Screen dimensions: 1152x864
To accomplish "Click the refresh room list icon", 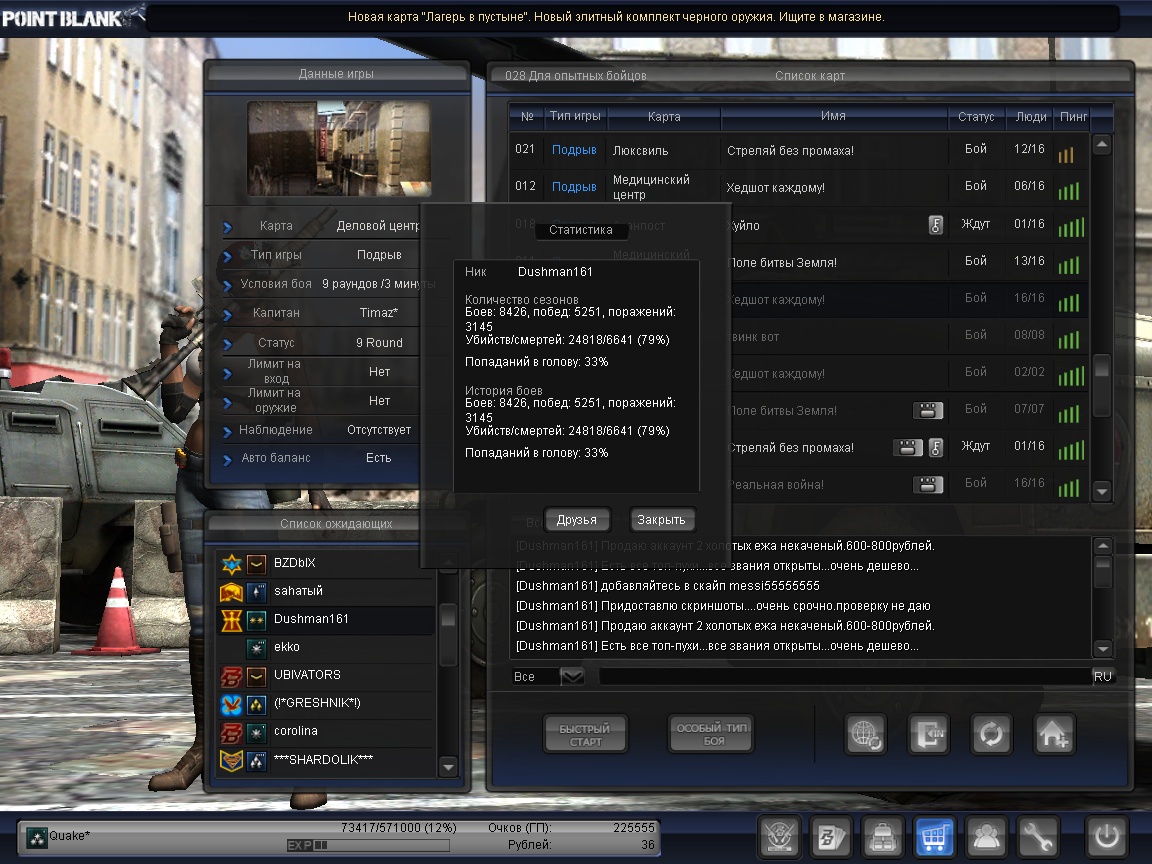I will point(991,734).
